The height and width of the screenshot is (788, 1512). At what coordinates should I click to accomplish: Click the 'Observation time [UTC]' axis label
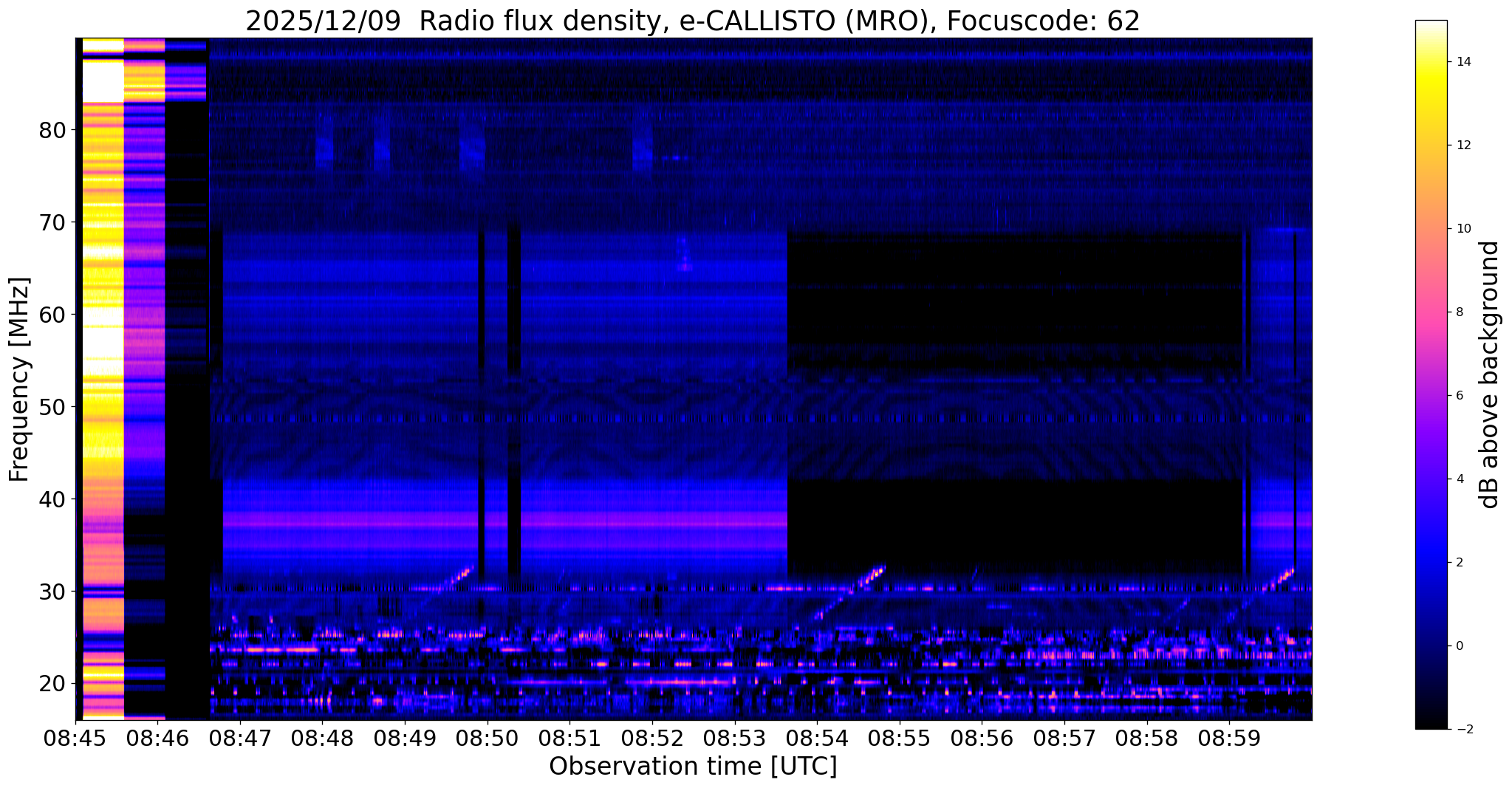point(693,767)
